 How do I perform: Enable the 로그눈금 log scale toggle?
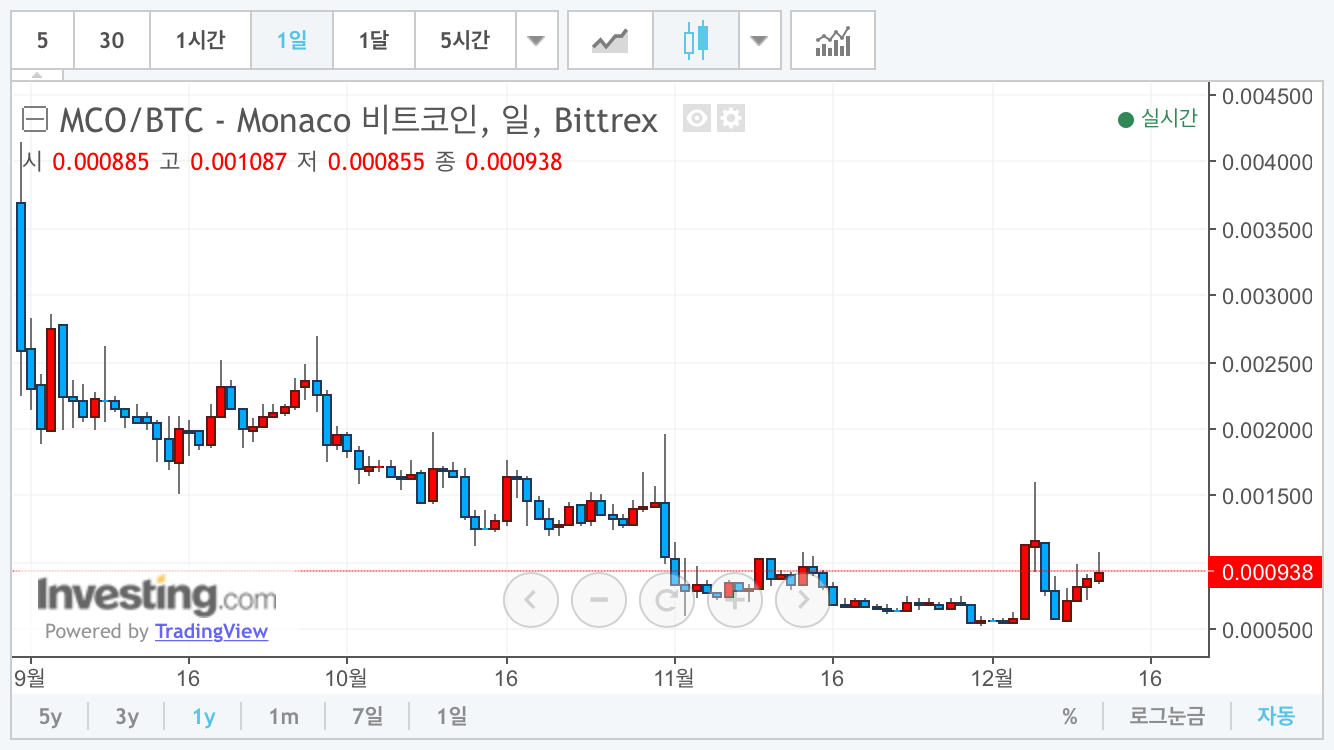(1166, 716)
